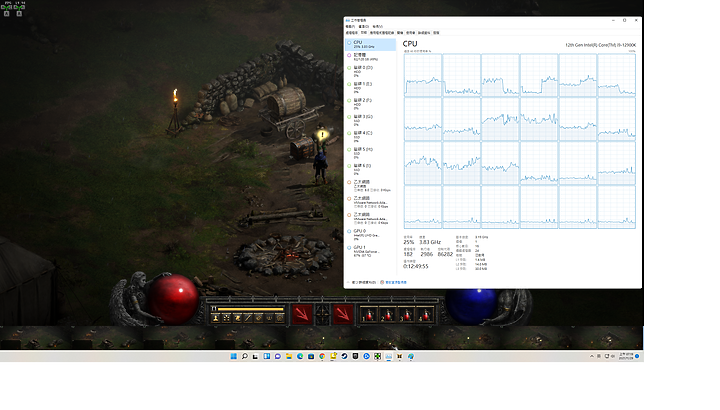
Task: Open the Options (選項) menu in Task Manager
Action: tap(364, 27)
